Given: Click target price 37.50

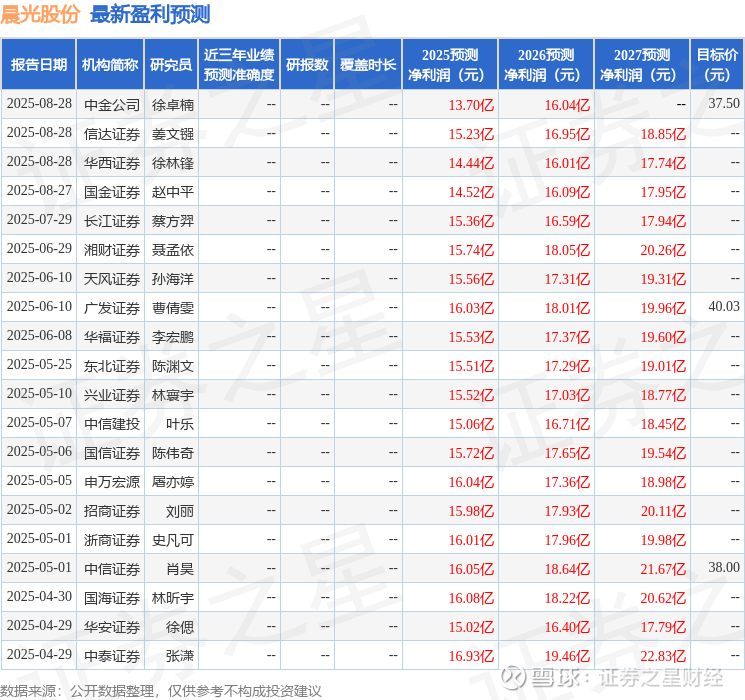Looking at the screenshot, I should (x=724, y=103).
